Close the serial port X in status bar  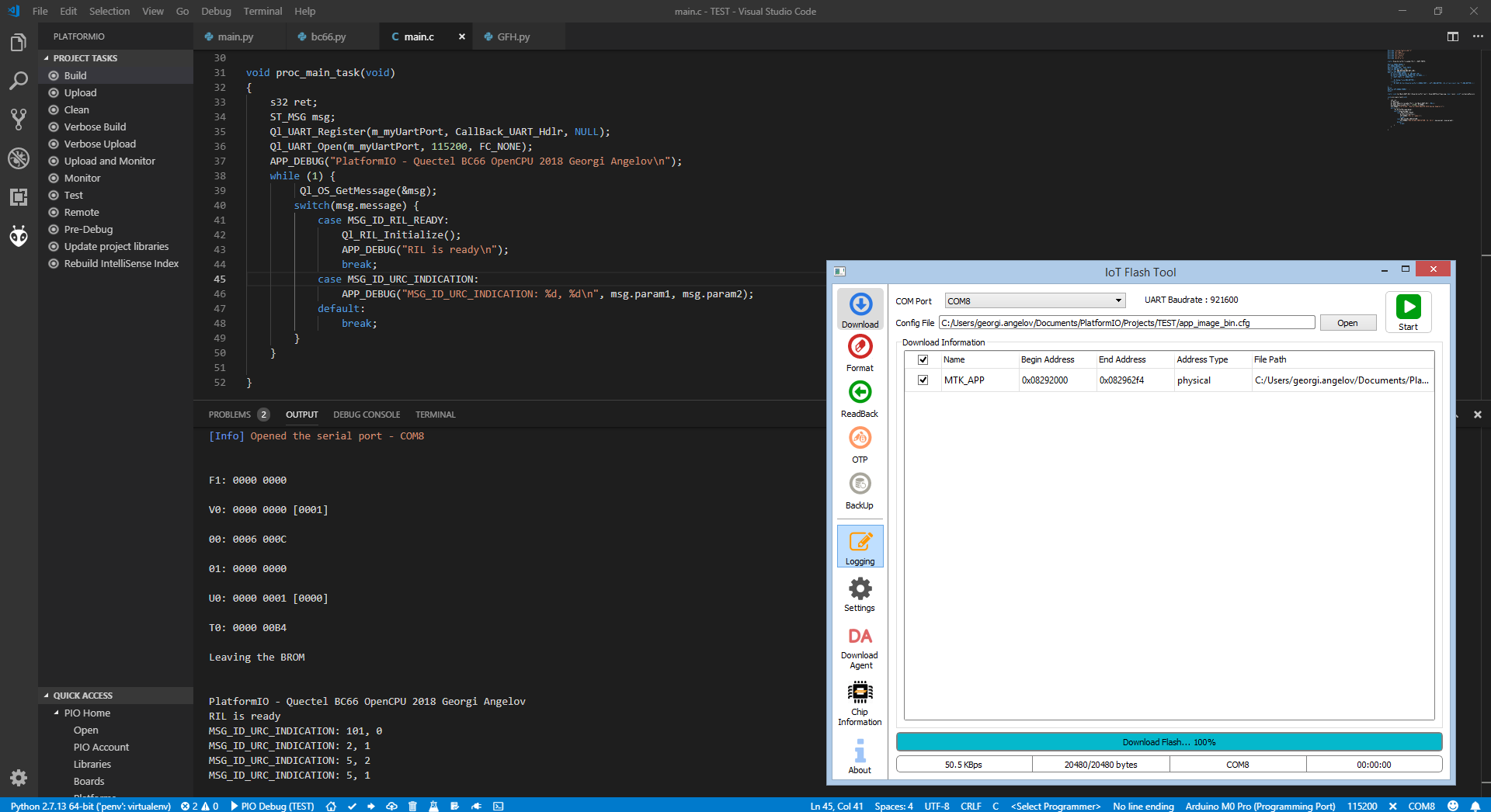click(x=1392, y=806)
